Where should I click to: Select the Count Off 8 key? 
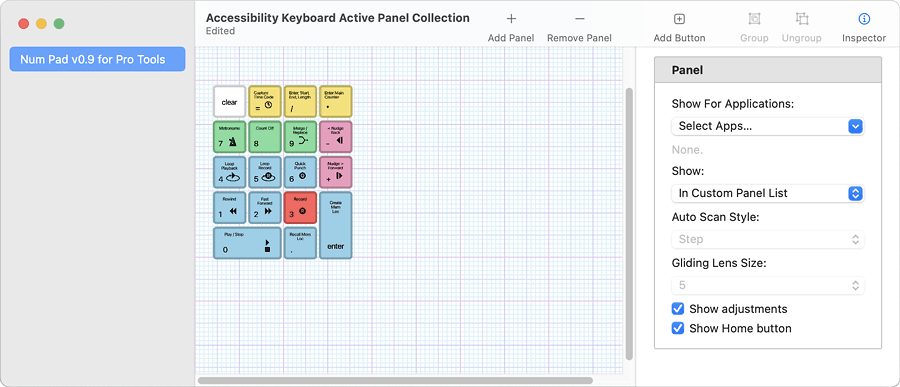[x=265, y=137]
